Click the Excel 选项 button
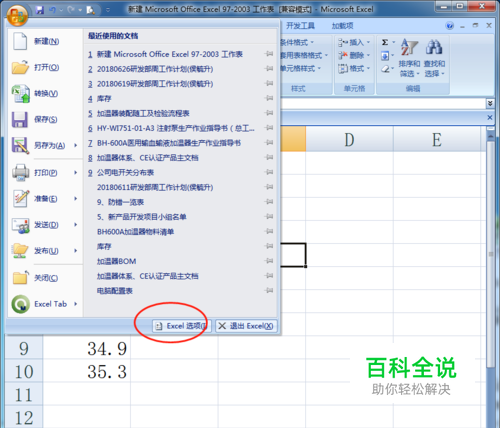Screen dimensions: 500x428 182,326
